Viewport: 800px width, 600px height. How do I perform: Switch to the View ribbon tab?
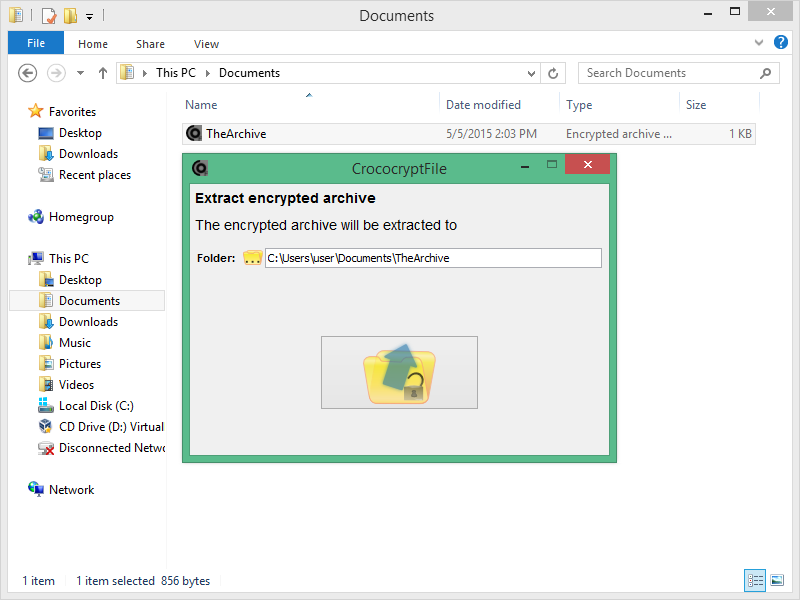206,44
